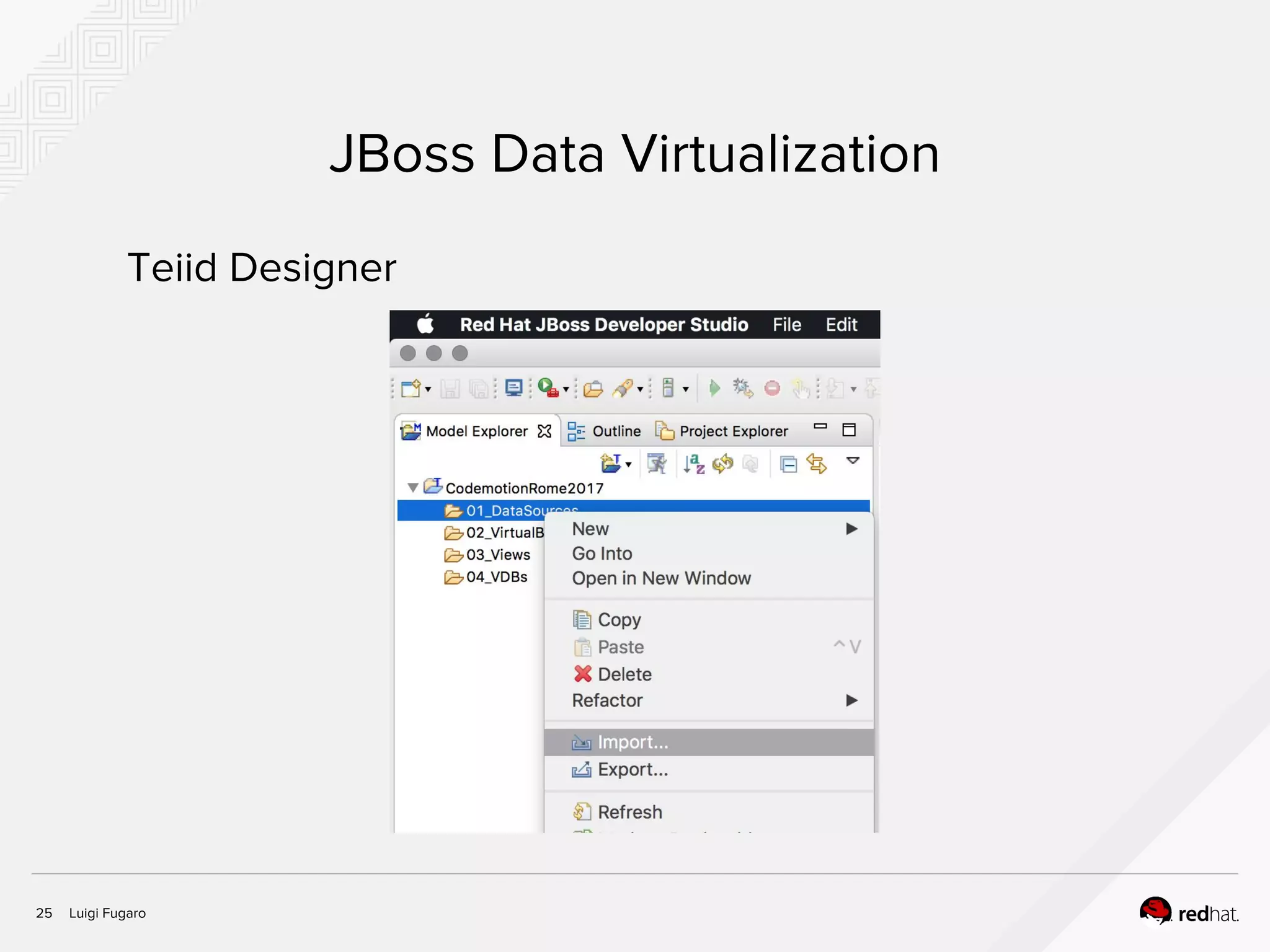This screenshot has height=952, width=1270.
Task: Minimize the Model Explorer view panel
Action: click(x=820, y=426)
